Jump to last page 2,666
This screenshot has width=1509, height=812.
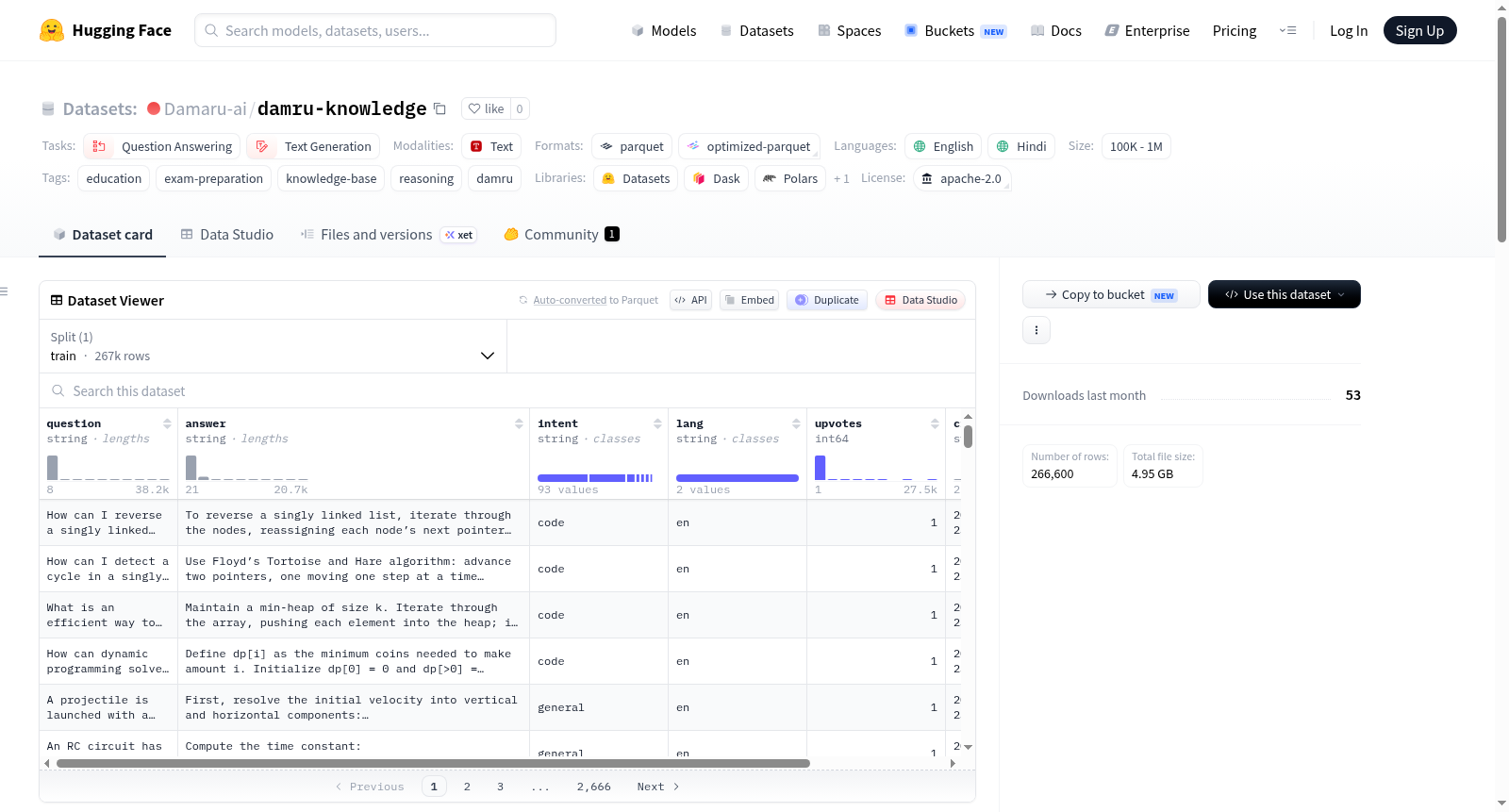tap(594, 787)
